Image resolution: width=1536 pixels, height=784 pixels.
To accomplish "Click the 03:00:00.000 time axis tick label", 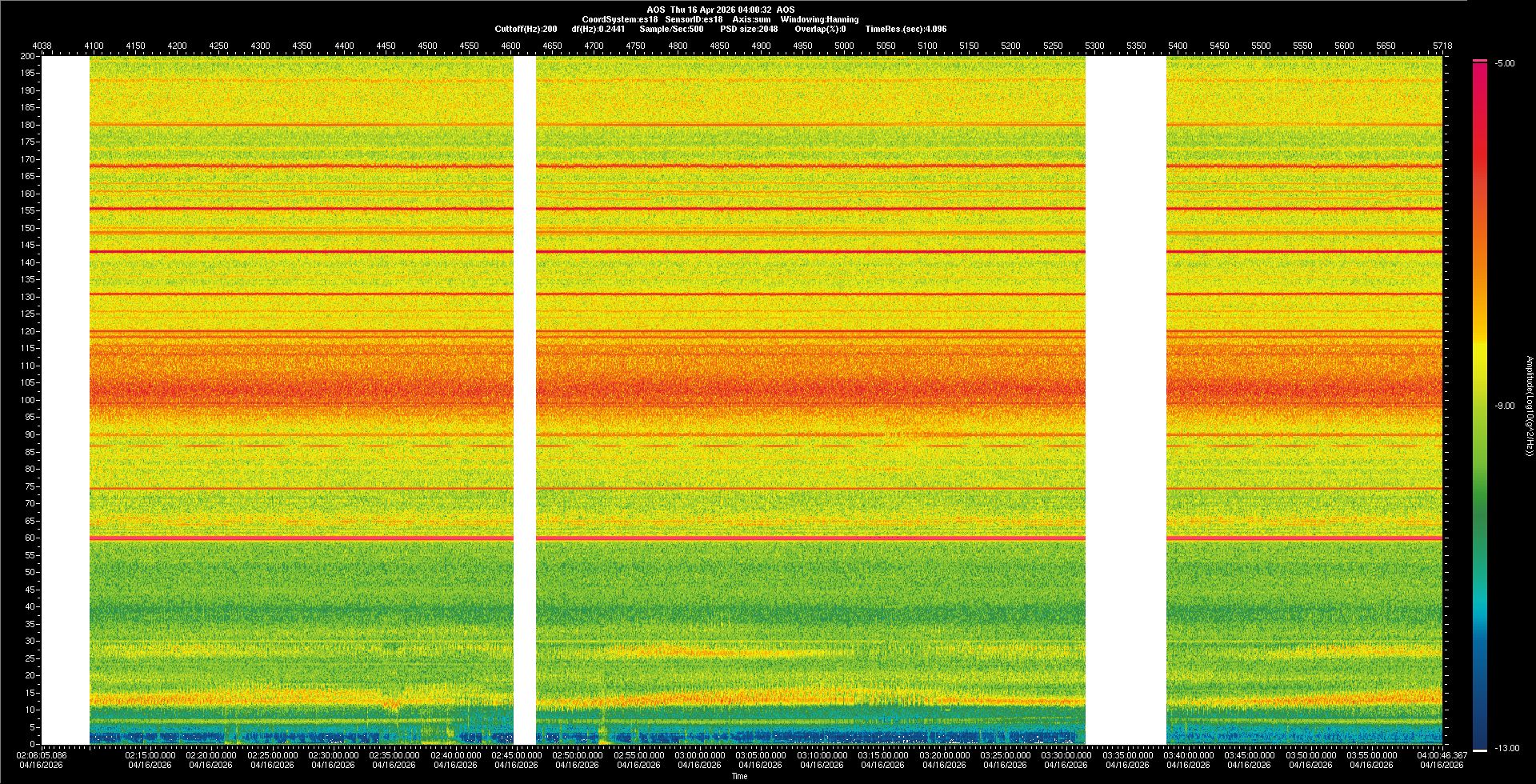I will point(699,755).
